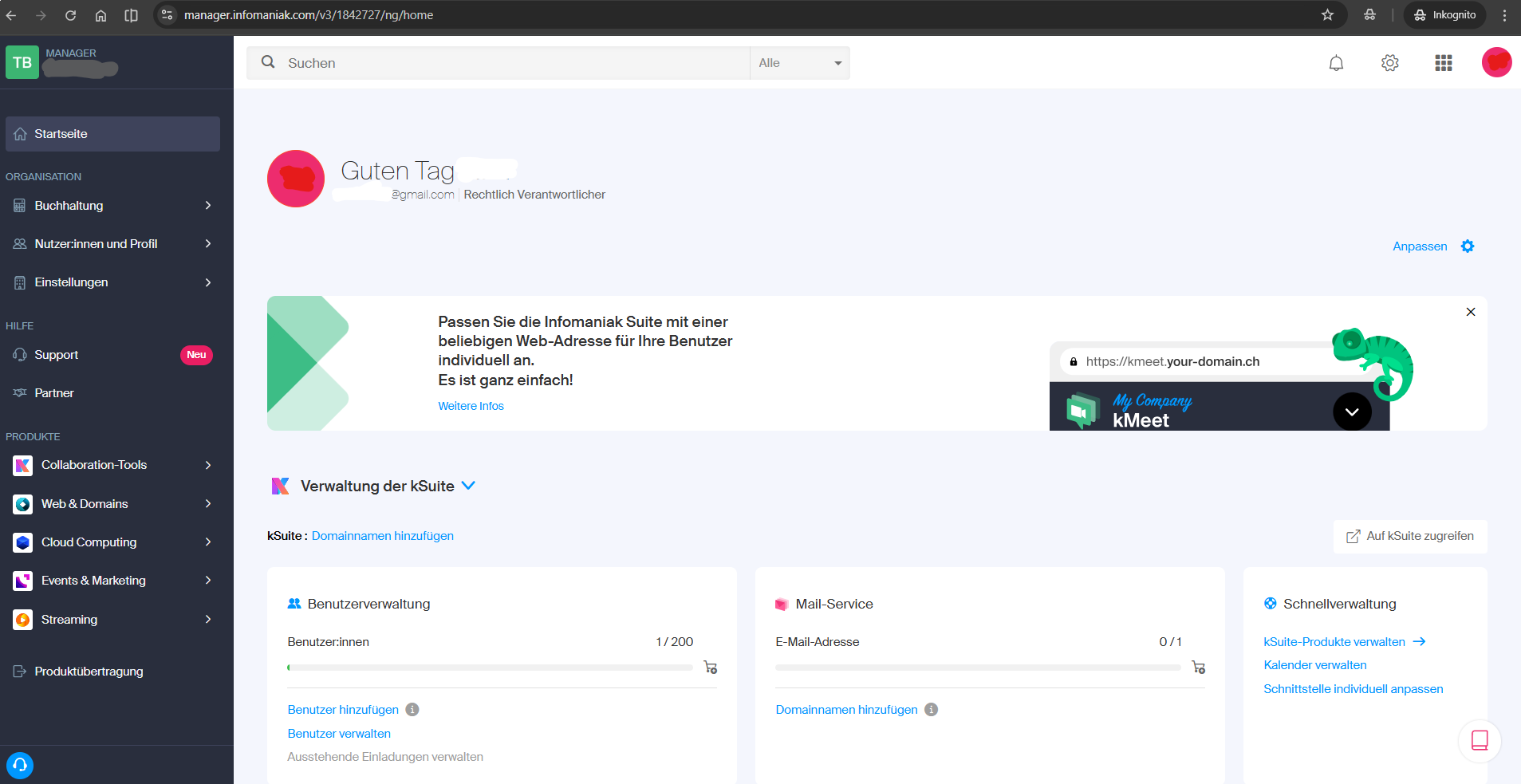The image size is (1521, 784).
Task: Open the notifications bell icon
Action: 1336,62
